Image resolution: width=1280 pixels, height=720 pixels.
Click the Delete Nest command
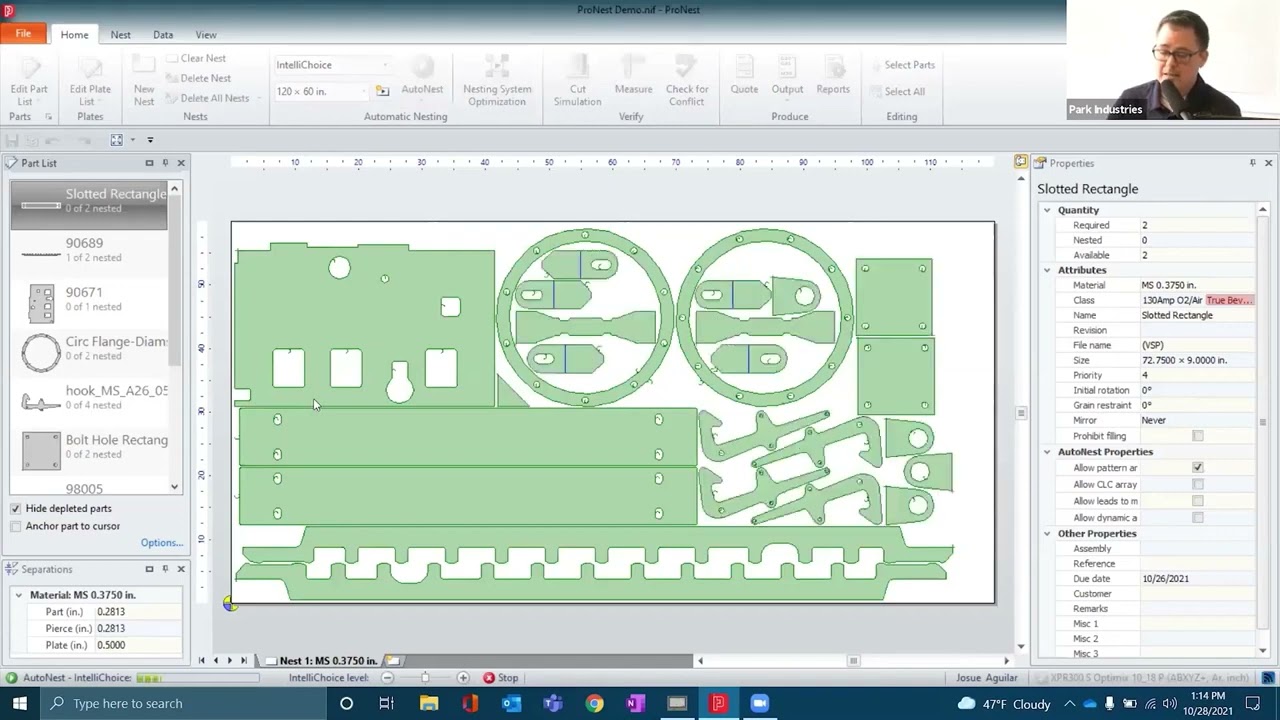pos(198,78)
